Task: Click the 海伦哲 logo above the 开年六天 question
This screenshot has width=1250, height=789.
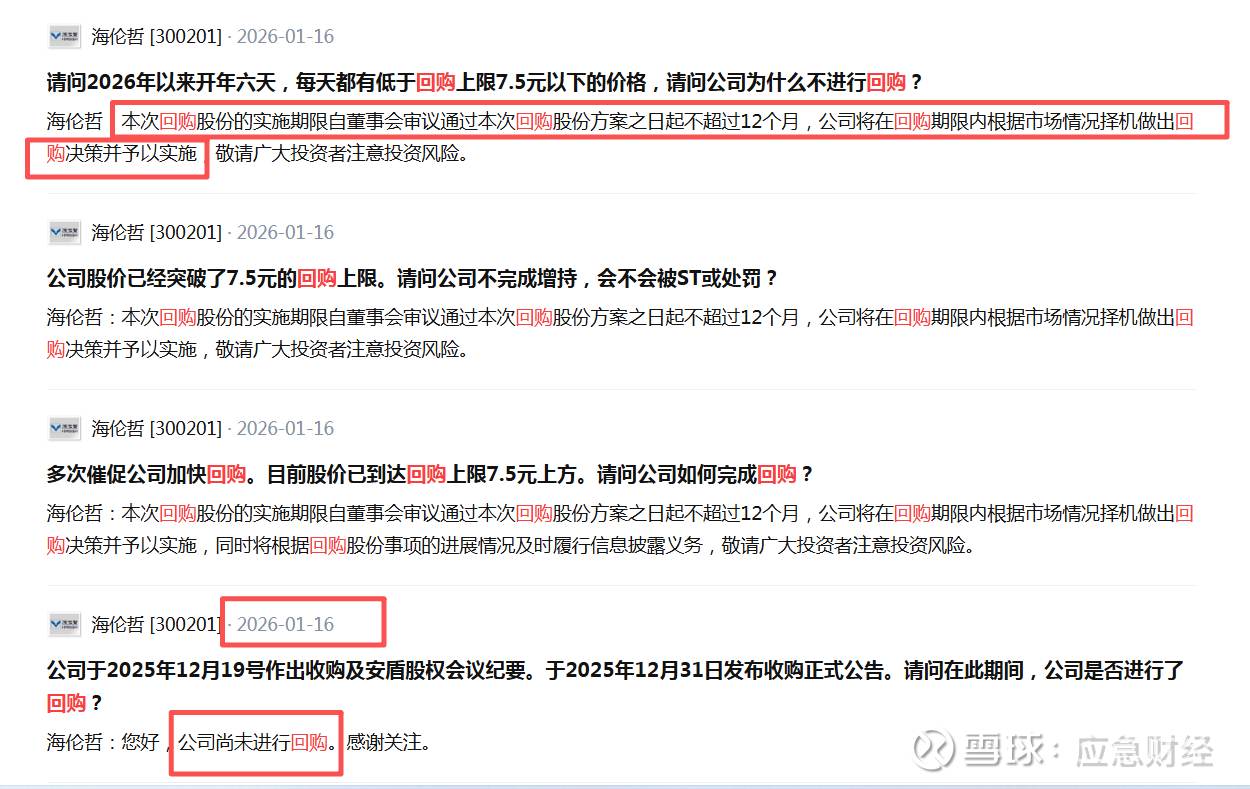Action: pyautogui.click(x=65, y=37)
